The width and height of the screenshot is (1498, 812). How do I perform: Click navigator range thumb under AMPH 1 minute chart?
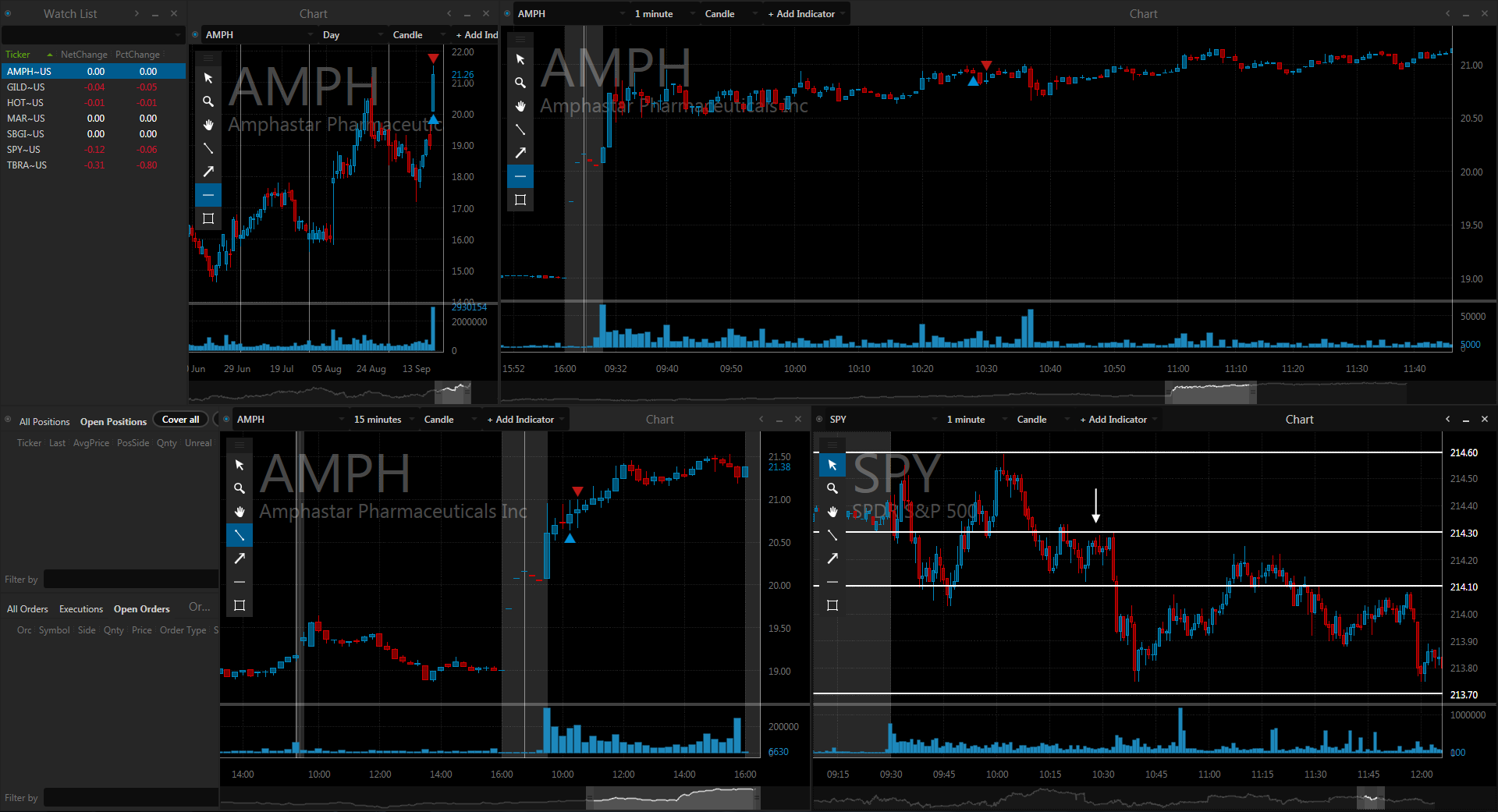pos(1210,392)
